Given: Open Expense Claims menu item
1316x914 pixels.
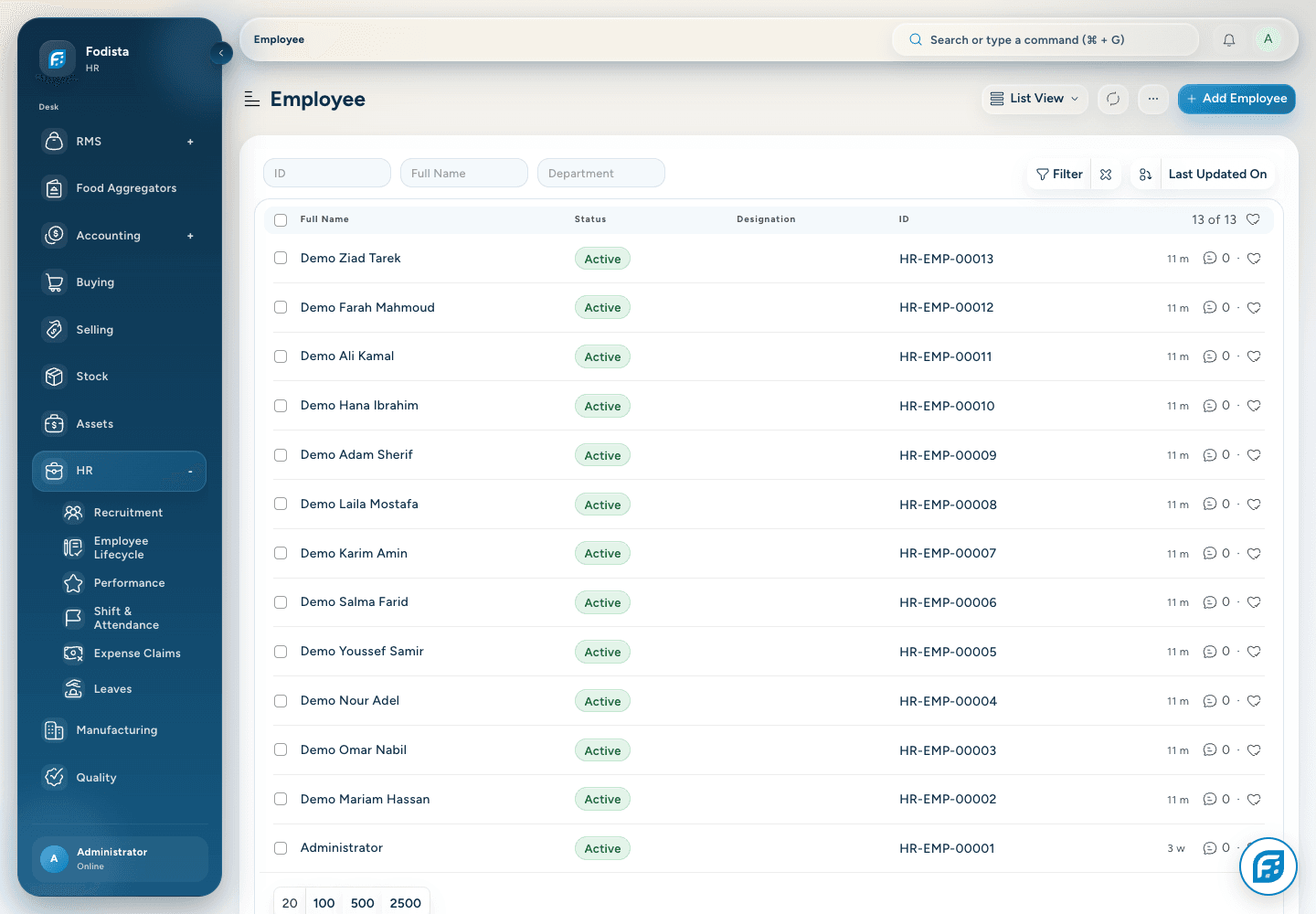Looking at the screenshot, I should tap(137, 654).
